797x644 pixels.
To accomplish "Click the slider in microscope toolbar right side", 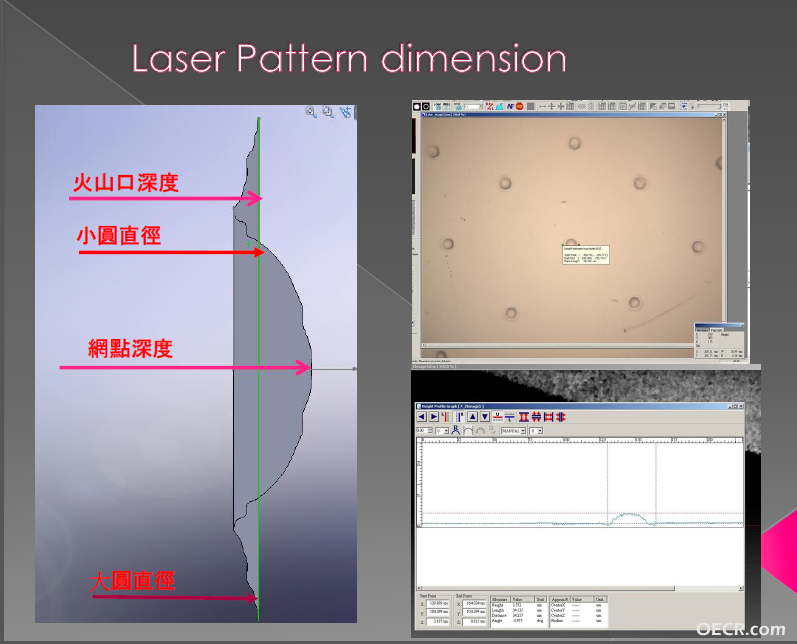I will pos(709,106).
